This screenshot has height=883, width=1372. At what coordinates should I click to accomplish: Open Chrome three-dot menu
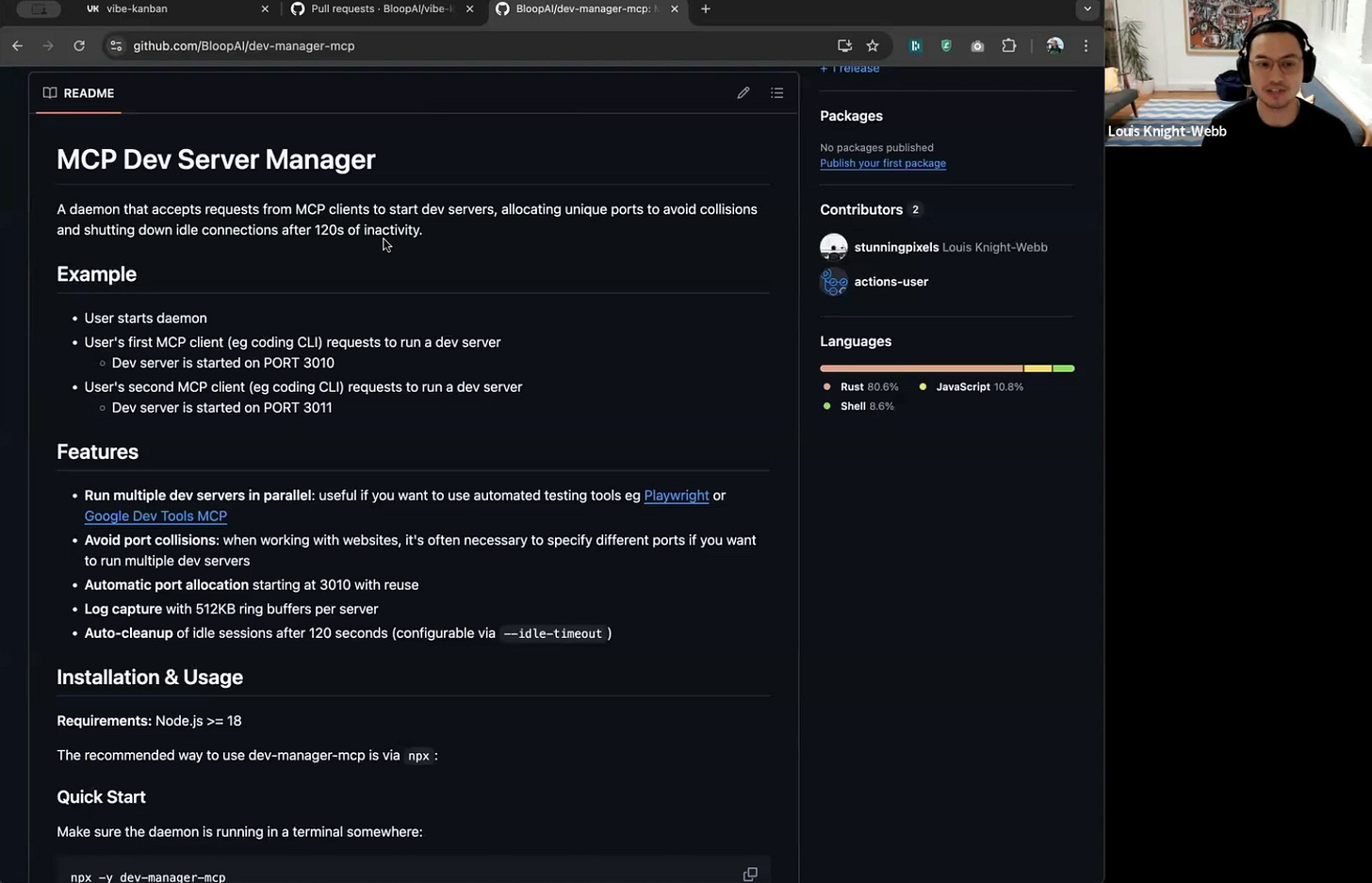(1086, 45)
